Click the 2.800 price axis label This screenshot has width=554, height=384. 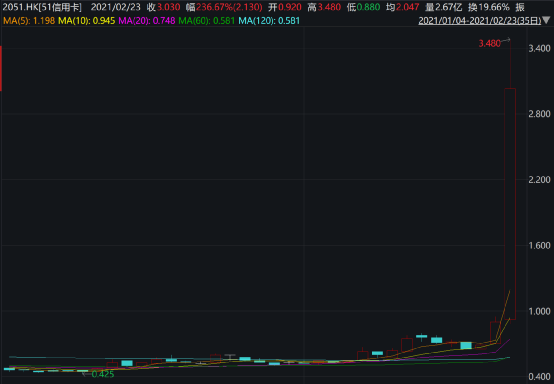click(539, 114)
